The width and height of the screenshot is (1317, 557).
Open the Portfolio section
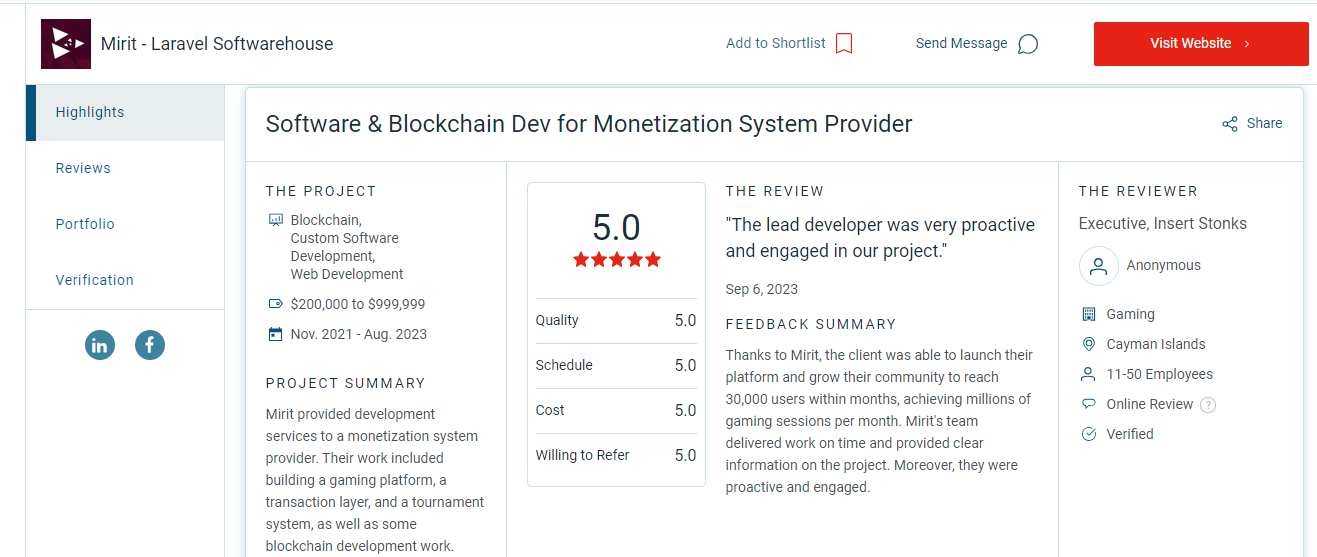coord(85,224)
